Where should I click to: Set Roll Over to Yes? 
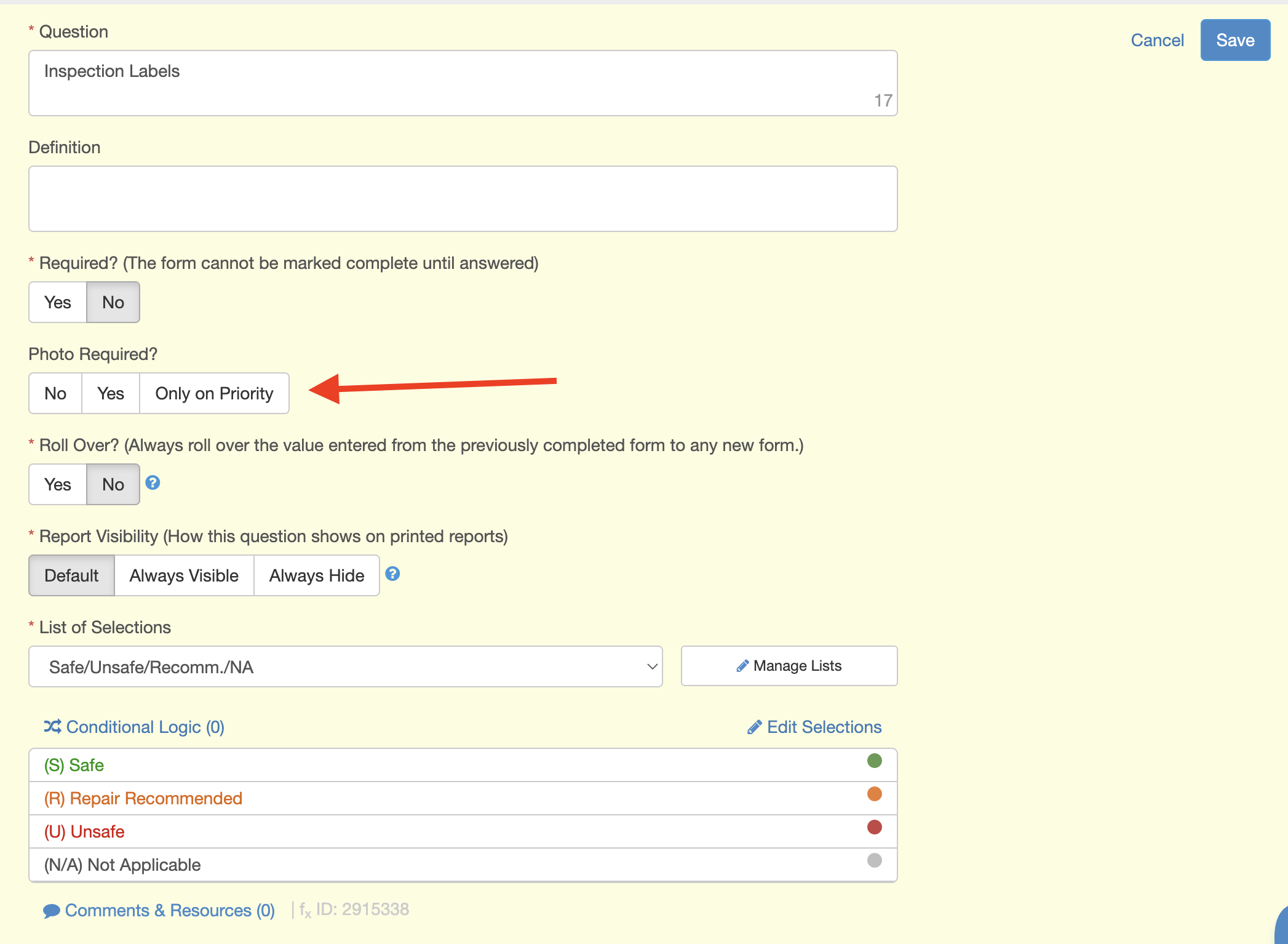click(58, 484)
